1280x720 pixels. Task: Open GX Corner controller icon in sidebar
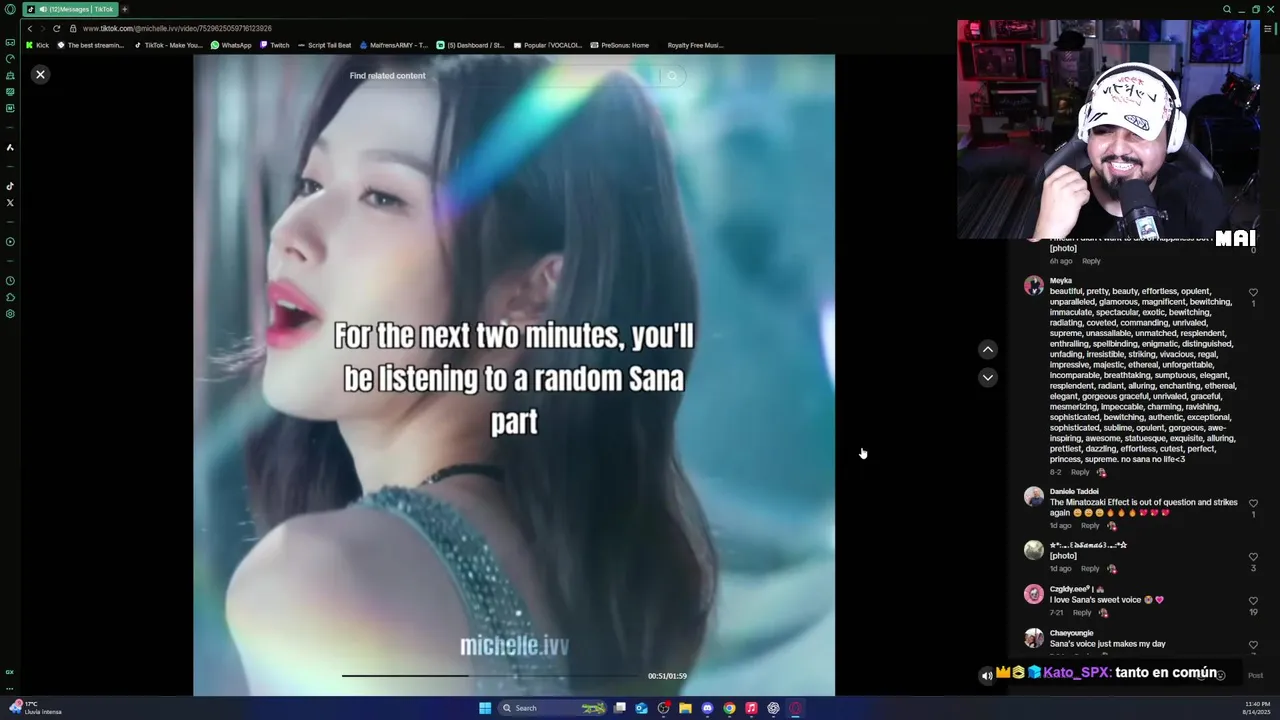pos(10,42)
